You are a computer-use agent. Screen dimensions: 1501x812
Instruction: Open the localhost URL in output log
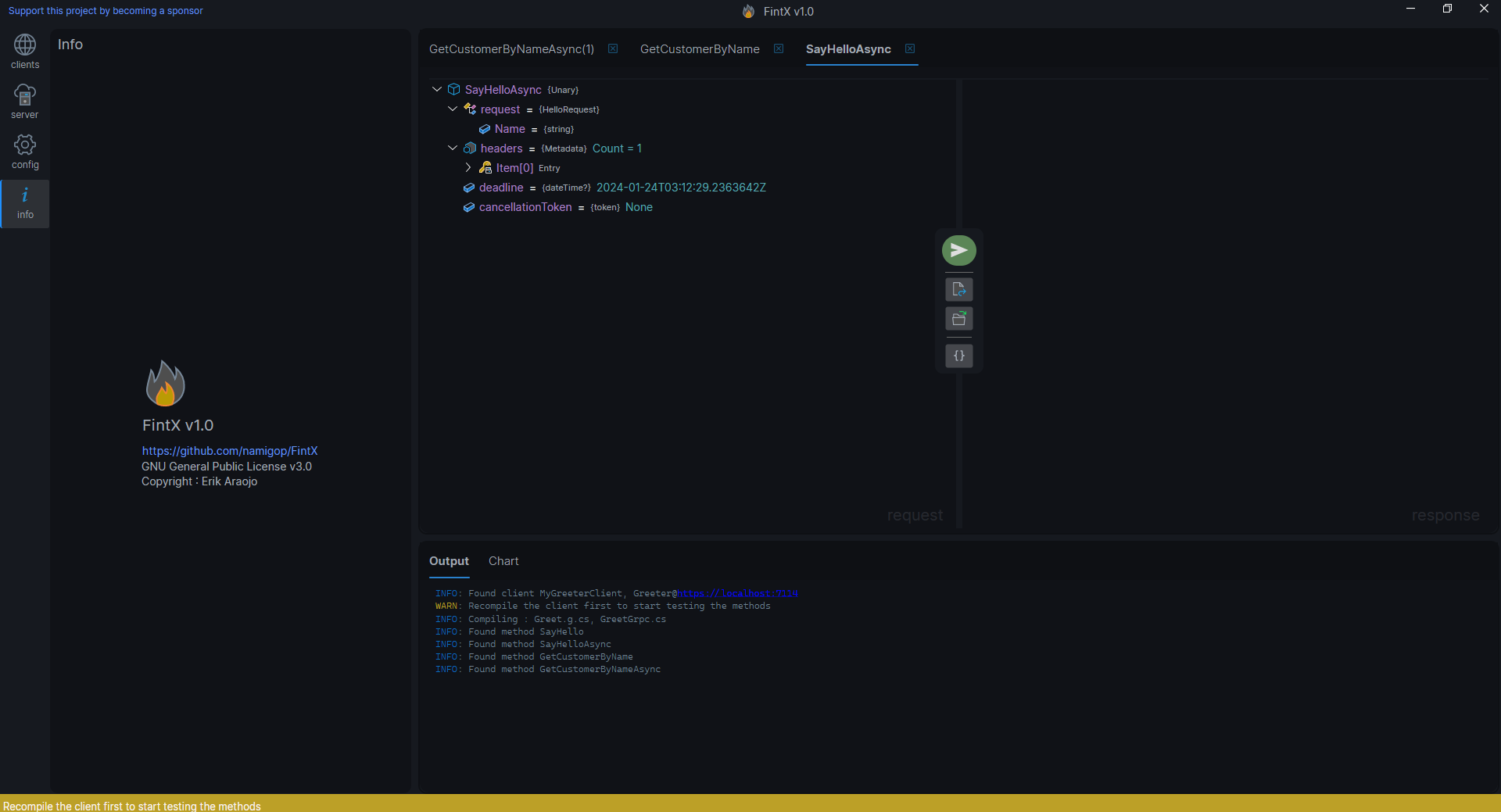(x=738, y=593)
